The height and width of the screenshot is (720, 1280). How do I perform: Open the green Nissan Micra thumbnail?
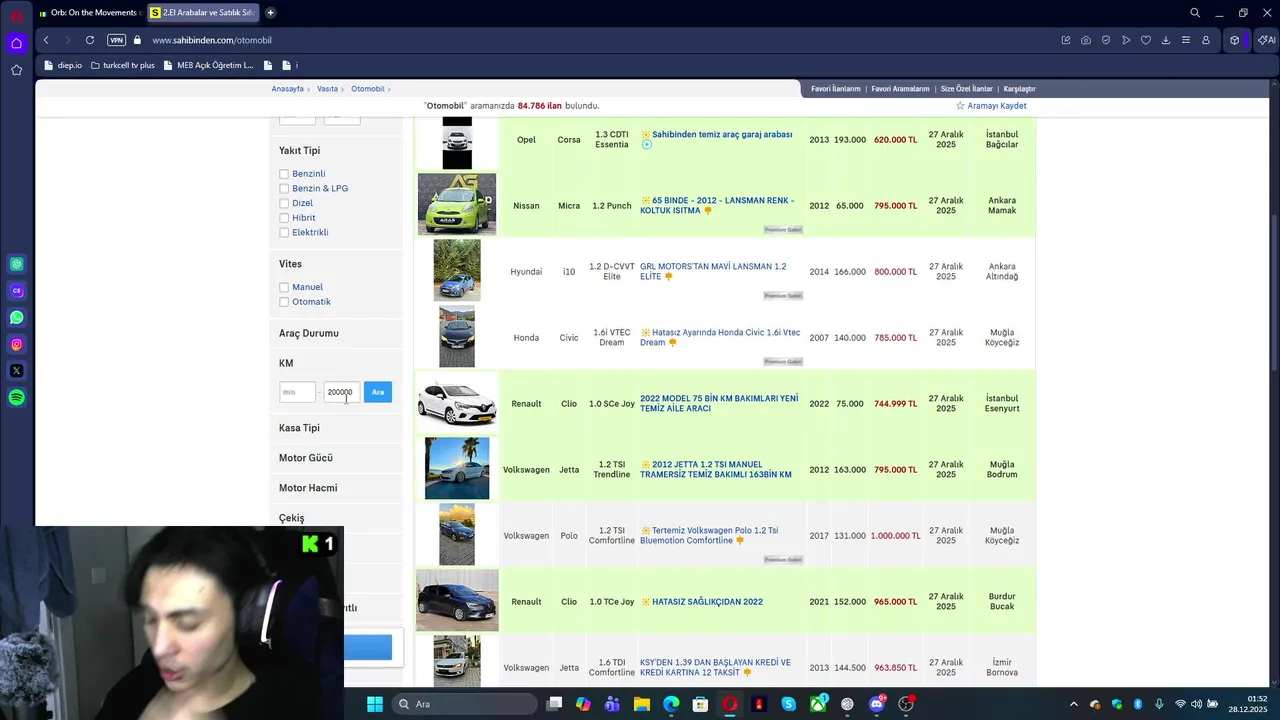point(457,204)
